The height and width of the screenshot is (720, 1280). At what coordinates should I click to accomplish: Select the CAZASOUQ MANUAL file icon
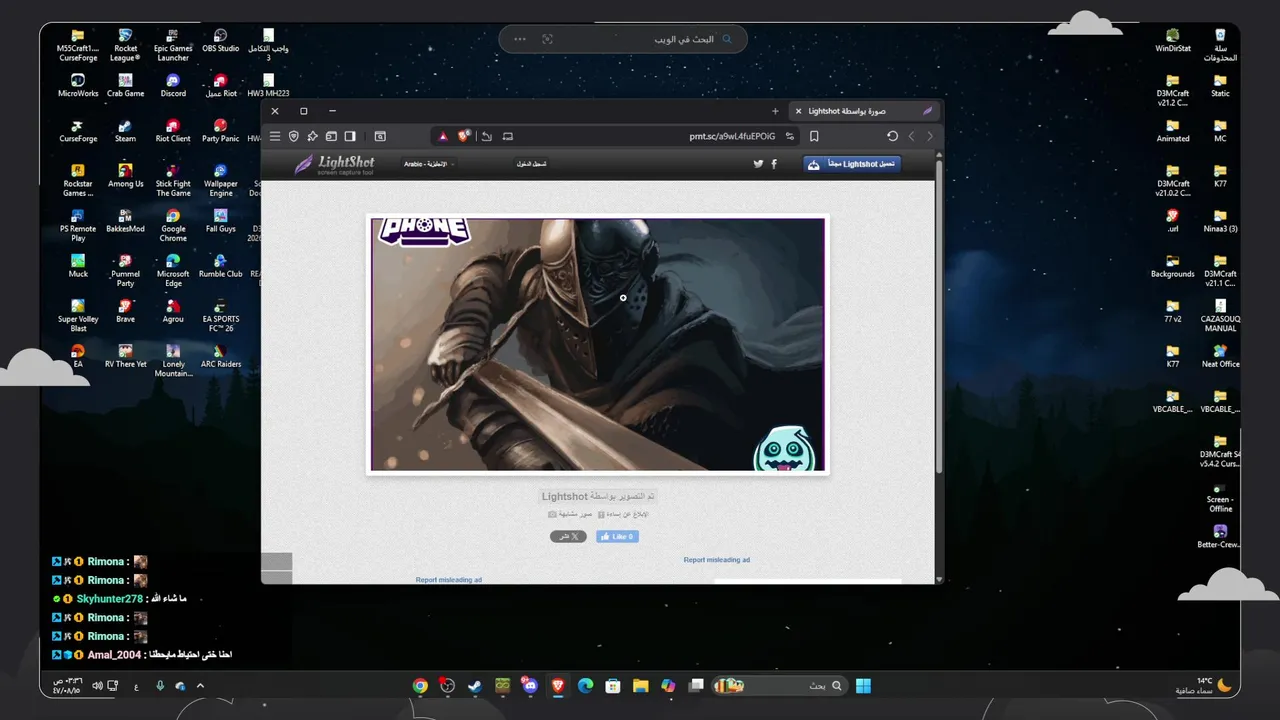pyautogui.click(x=1220, y=316)
